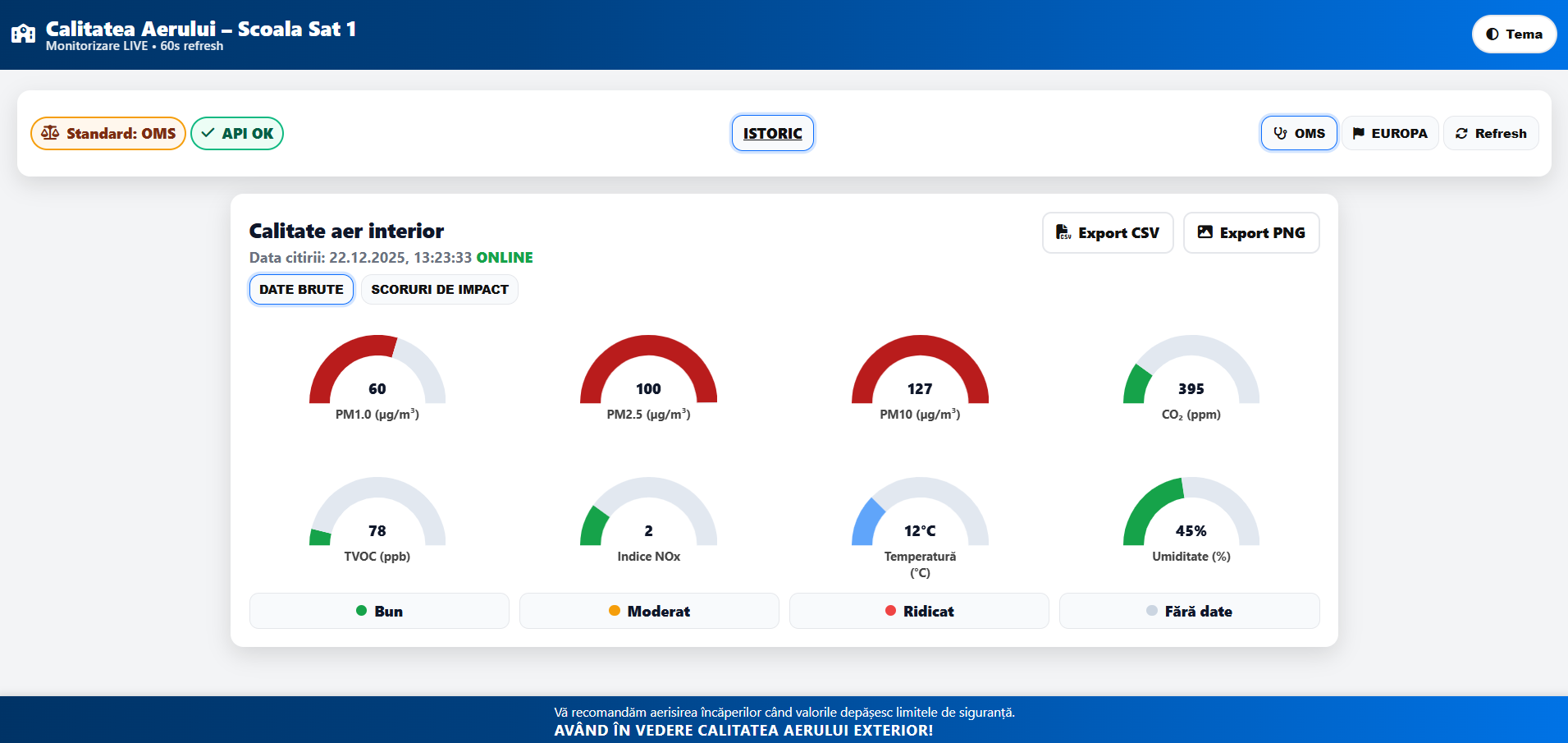Toggle the Tema theme switch
Screen dimensions: 1568x743
[1514, 34]
